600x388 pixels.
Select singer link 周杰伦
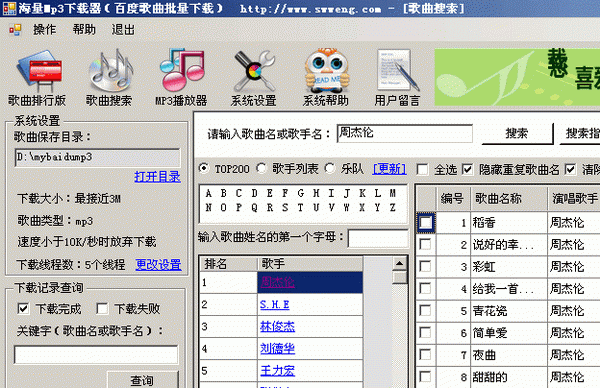pos(278,282)
